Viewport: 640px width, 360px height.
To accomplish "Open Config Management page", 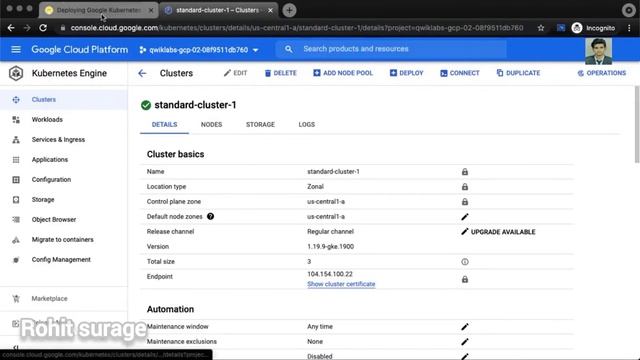I will point(61,260).
